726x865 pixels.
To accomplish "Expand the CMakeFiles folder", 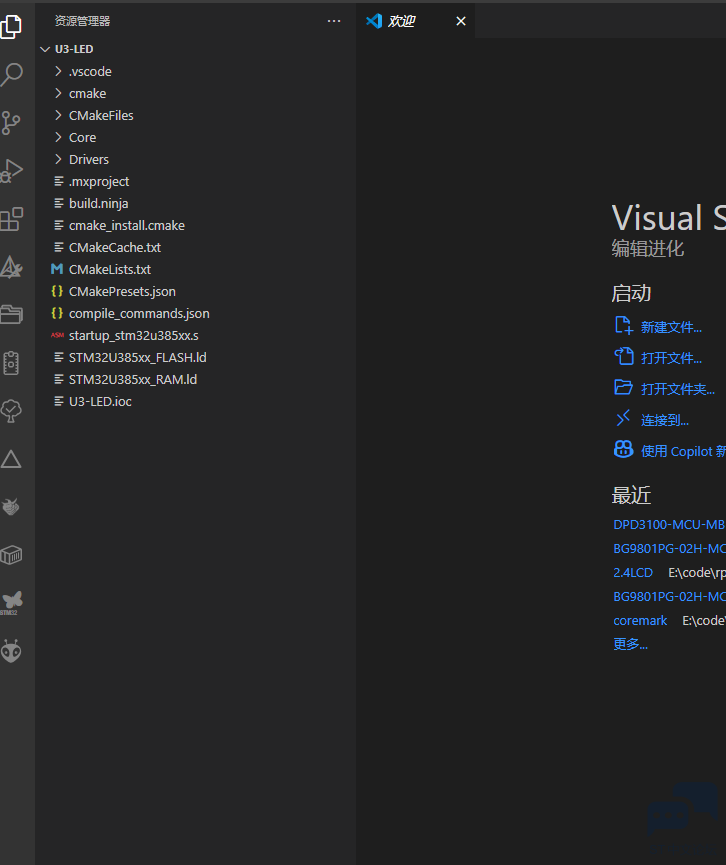I will [x=195, y=115].
